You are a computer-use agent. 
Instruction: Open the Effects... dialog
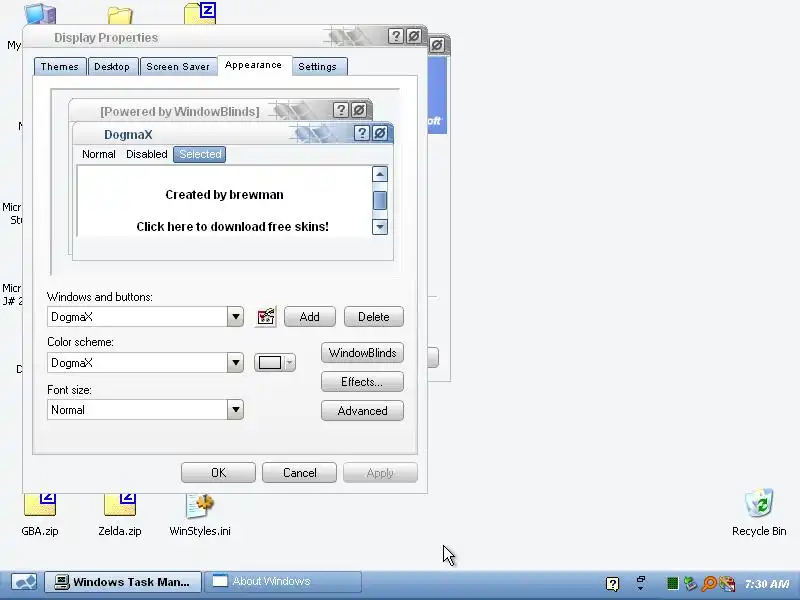click(x=362, y=382)
